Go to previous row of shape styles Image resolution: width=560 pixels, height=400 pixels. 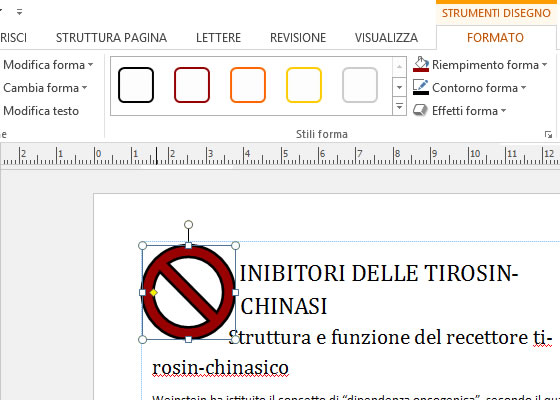[x=399, y=67]
